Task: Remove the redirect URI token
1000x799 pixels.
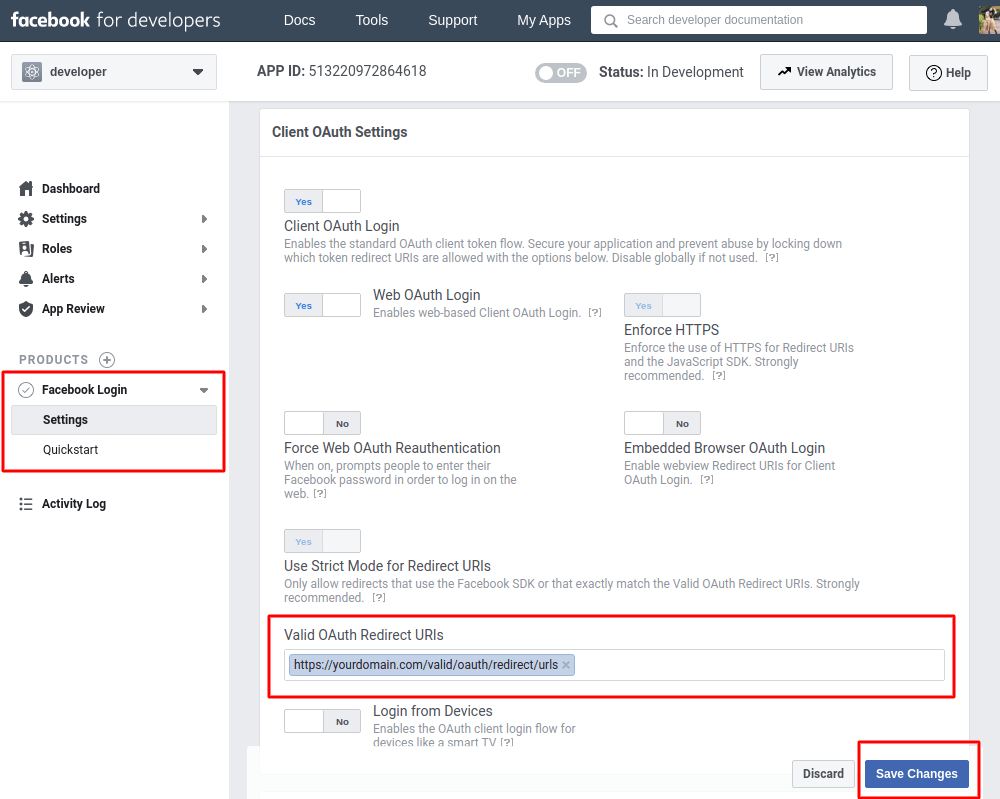Action: [x=566, y=664]
